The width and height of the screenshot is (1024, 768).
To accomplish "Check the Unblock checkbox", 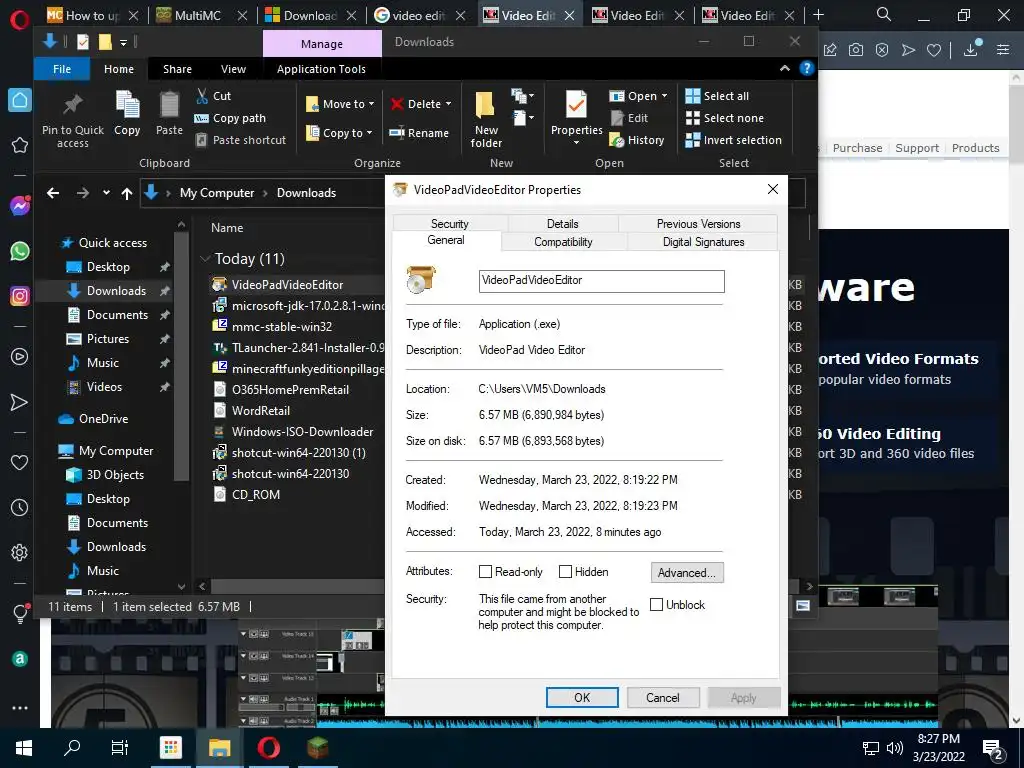I will pos(656,604).
